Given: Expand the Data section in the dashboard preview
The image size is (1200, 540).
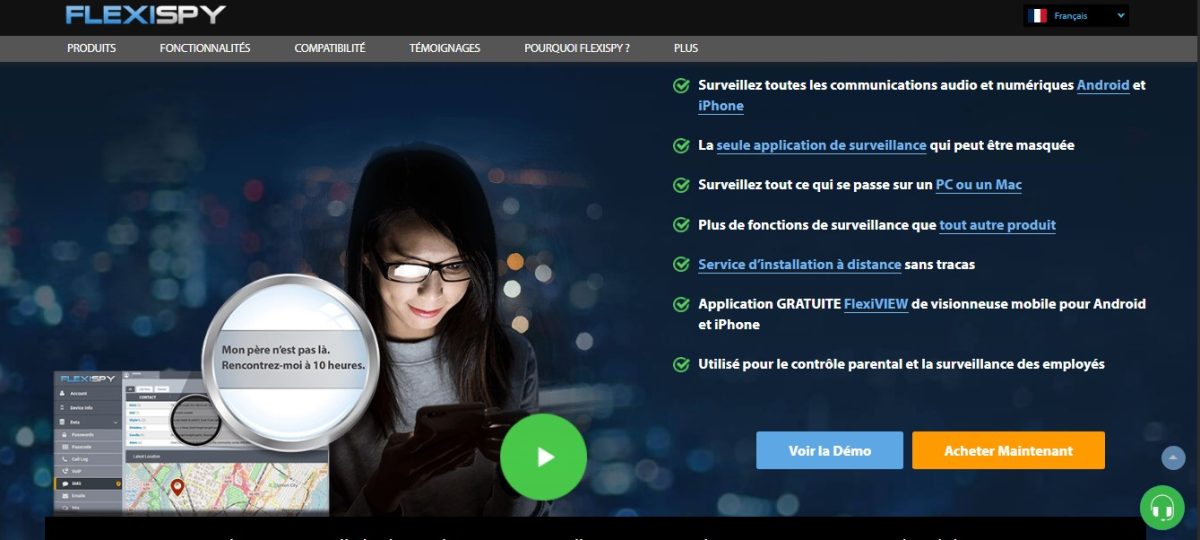Looking at the screenshot, I should pyautogui.click(x=87, y=423).
